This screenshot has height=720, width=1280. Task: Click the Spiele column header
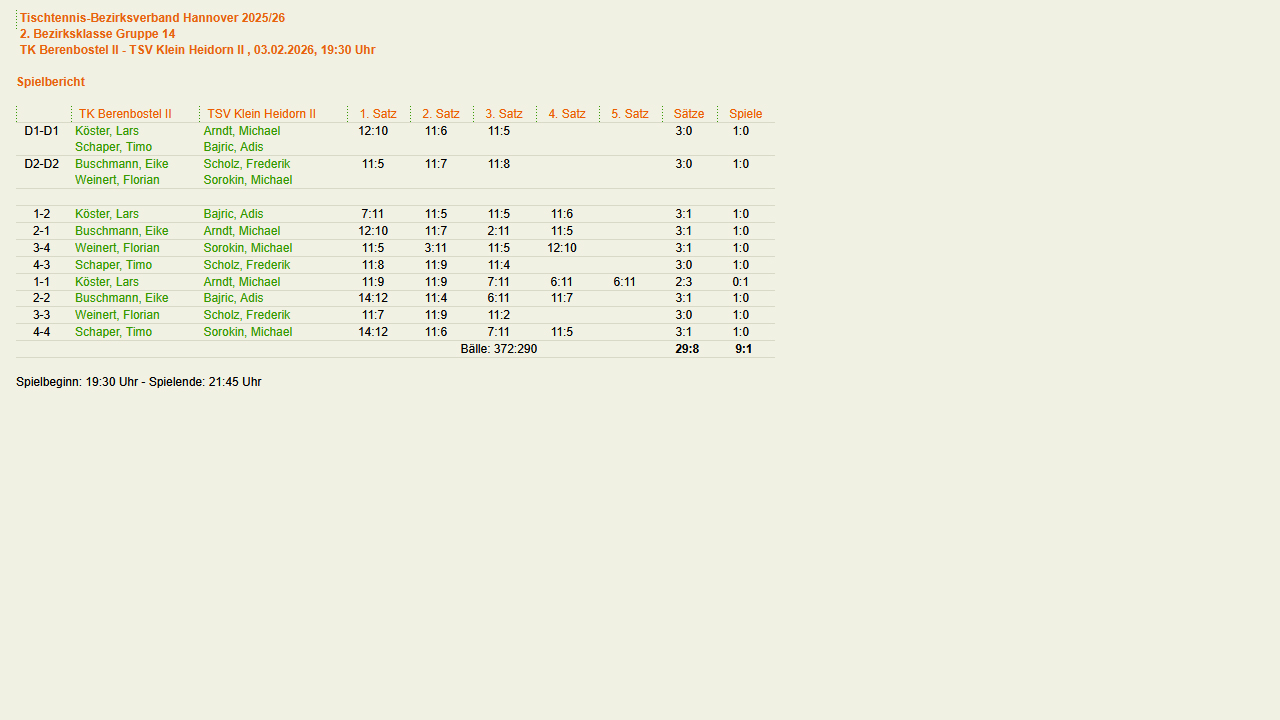[x=745, y=114]
